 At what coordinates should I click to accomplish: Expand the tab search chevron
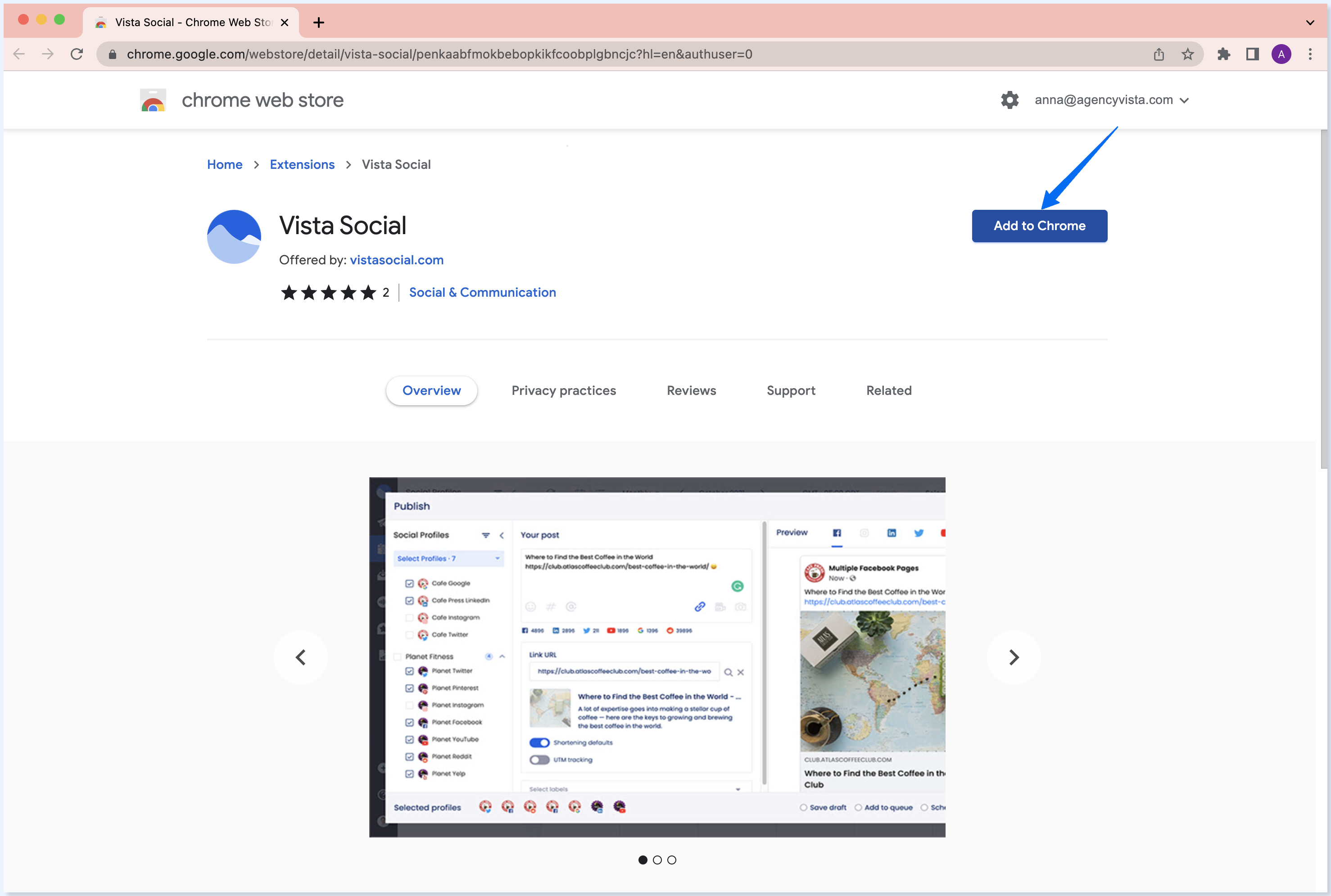pos(1310,23)
